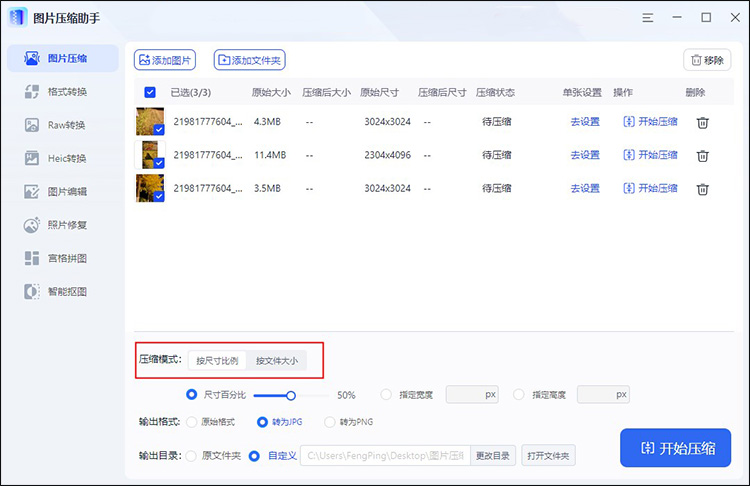Click the 移除 button
Image resolution: width=750 pixels, height=486 pixels.
click(707, 60)
